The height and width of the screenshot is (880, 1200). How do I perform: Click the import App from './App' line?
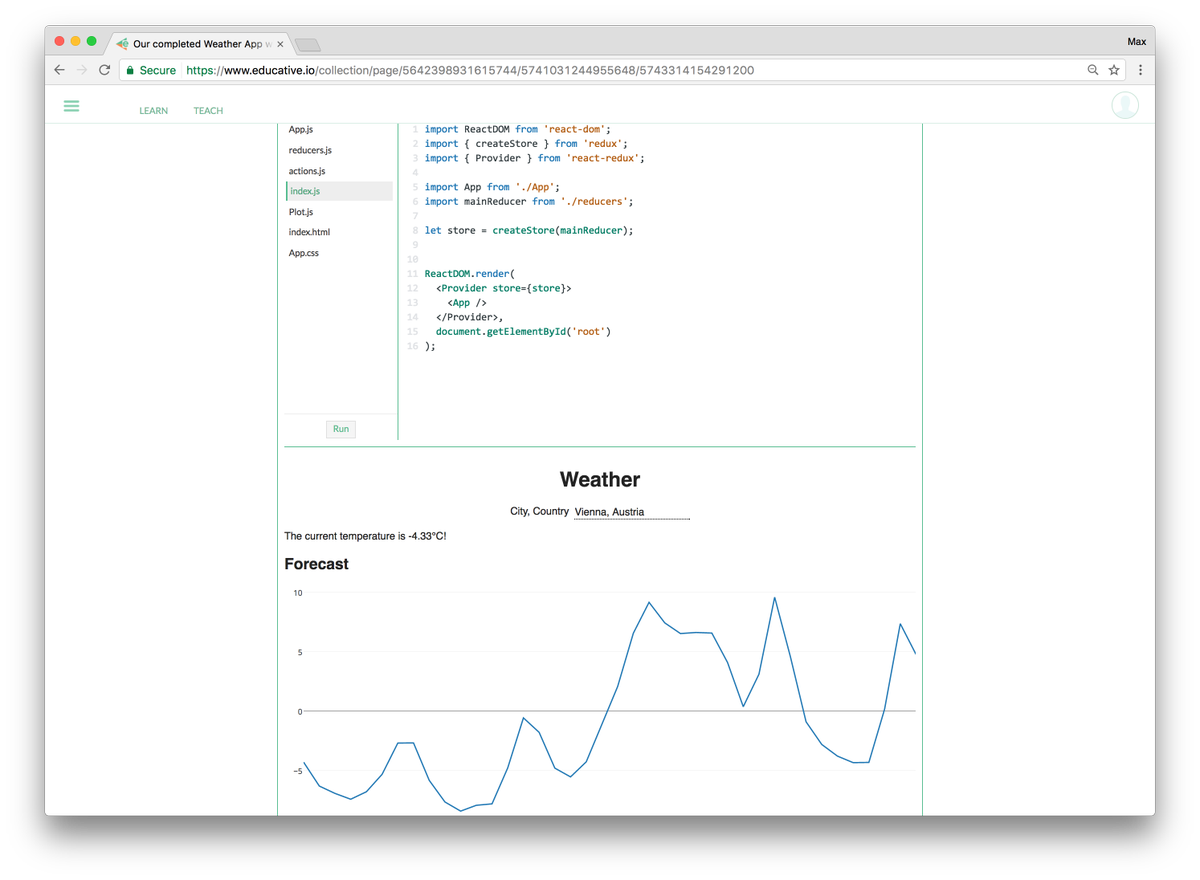pyautogui.click(x=492, y=187)
